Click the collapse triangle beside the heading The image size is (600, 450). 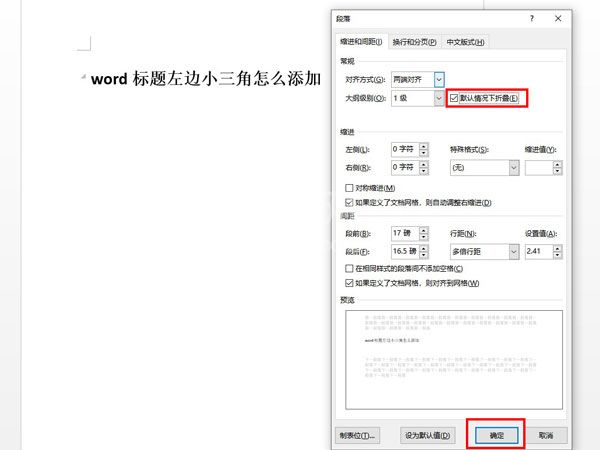[x=83, y=77]
